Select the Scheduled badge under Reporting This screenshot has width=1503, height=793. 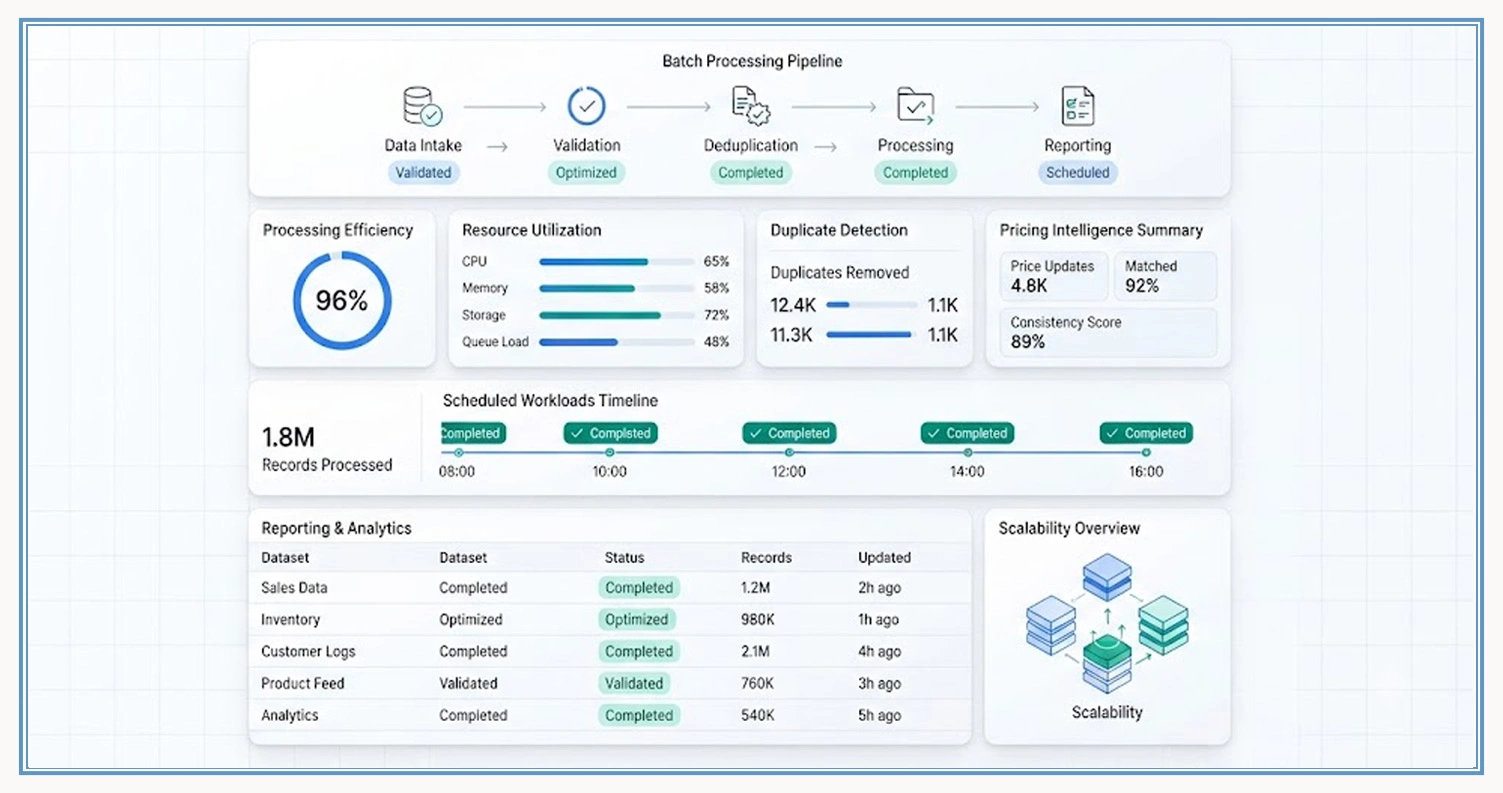(x=1077, y=172)
